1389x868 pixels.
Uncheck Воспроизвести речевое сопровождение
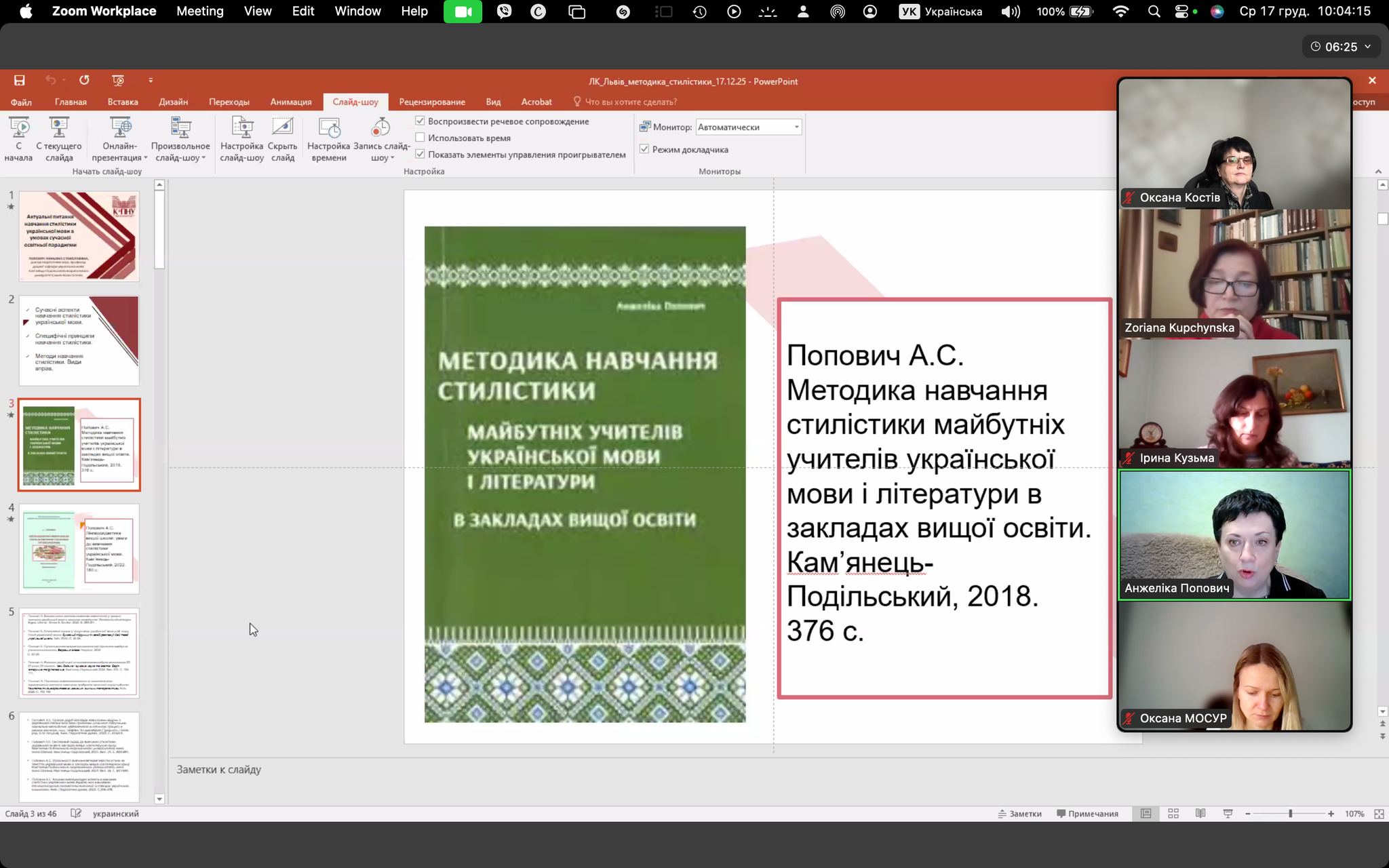(422, 121)
